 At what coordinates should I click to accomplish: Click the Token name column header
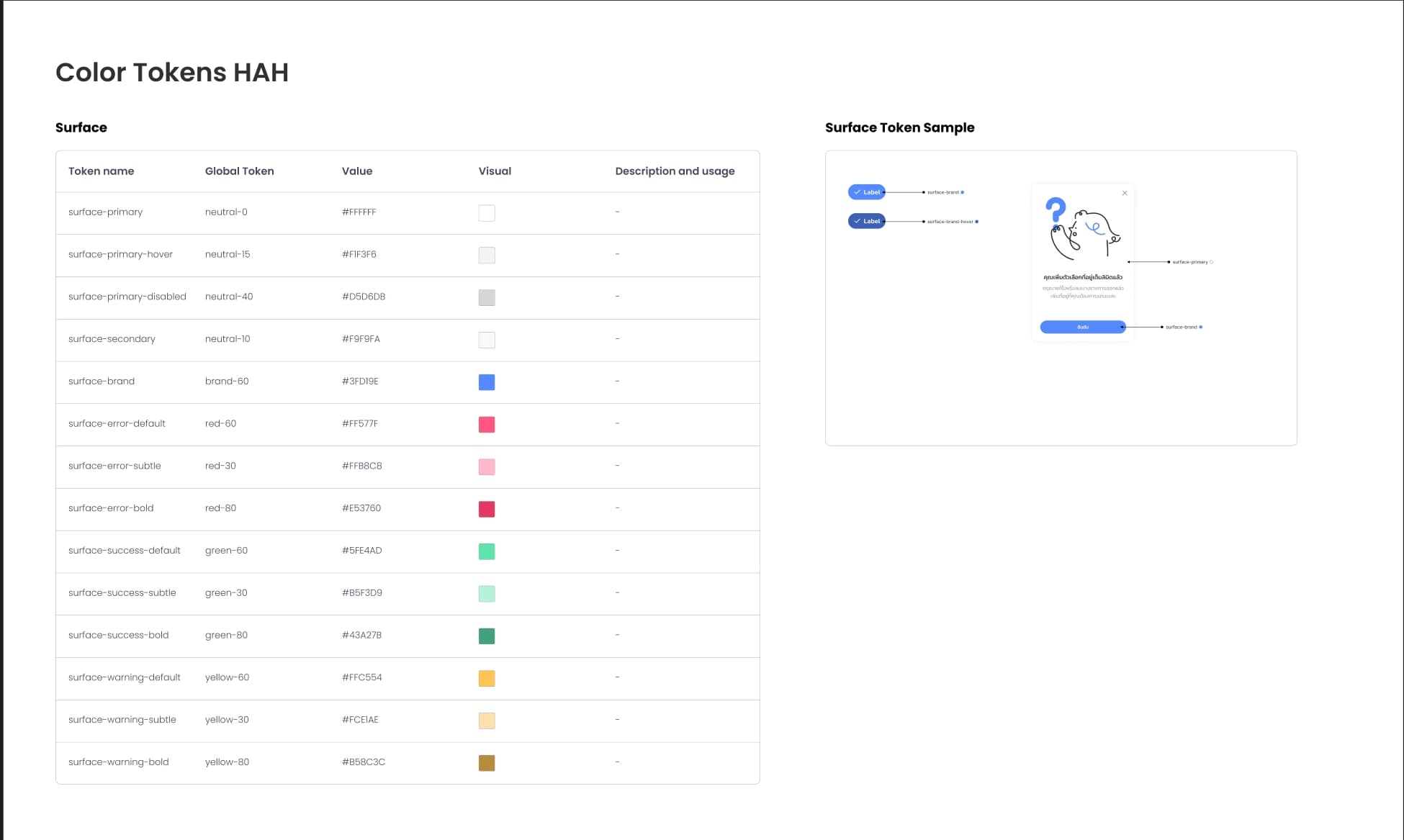click(101, 171)
